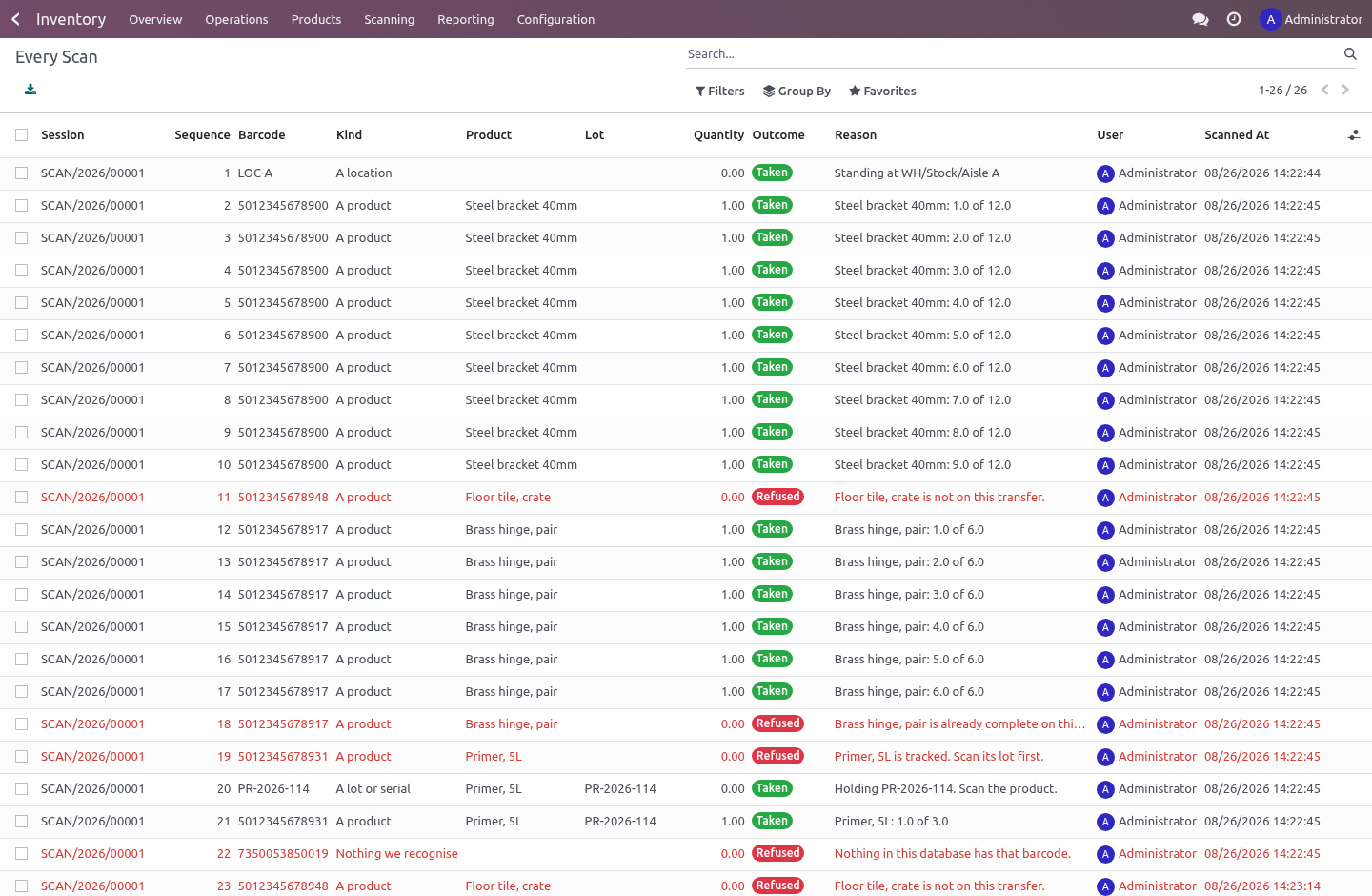Click Taken badge in sequence 21 row

click(x=772, y=821)
